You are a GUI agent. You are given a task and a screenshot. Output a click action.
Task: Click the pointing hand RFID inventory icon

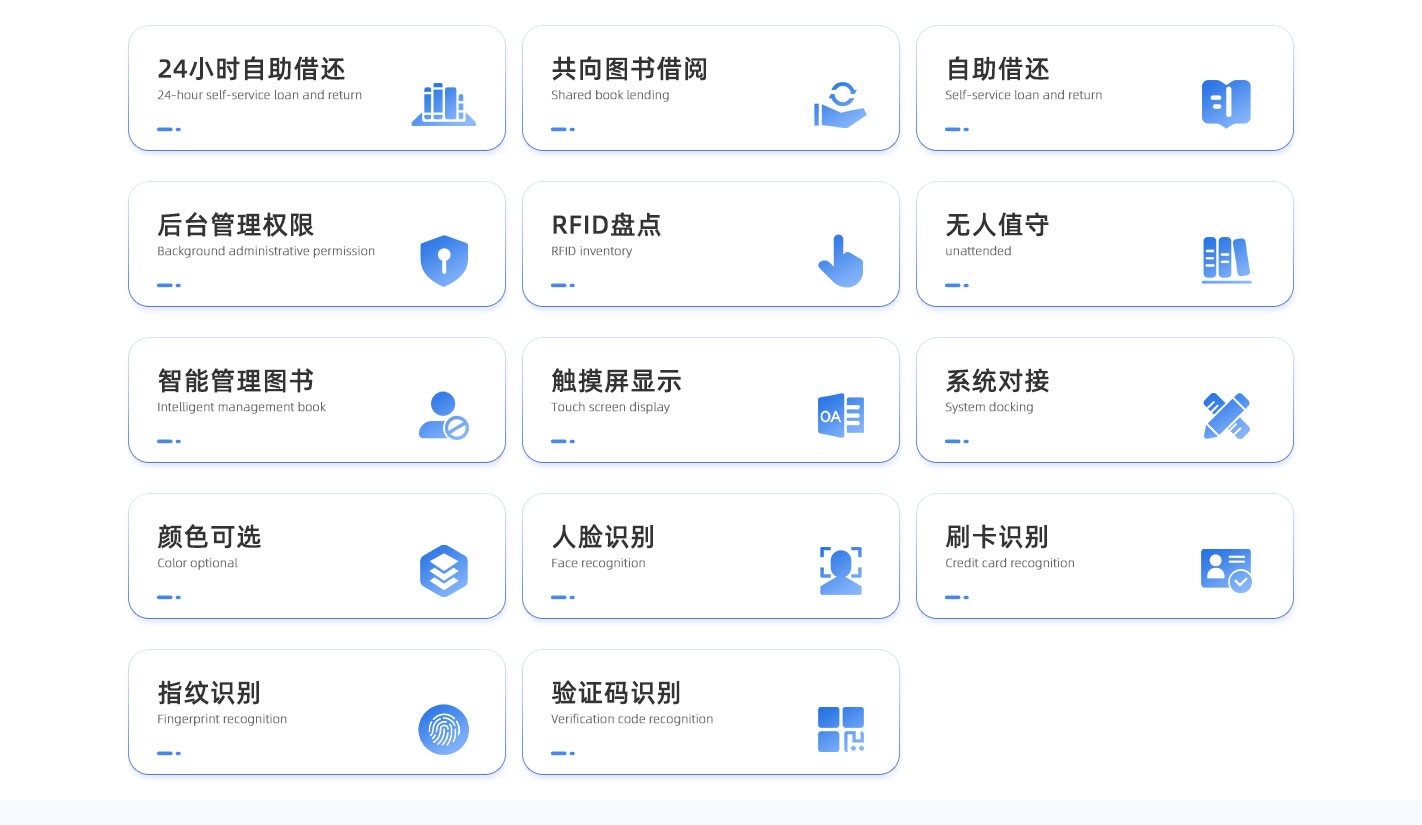(840, 261)
